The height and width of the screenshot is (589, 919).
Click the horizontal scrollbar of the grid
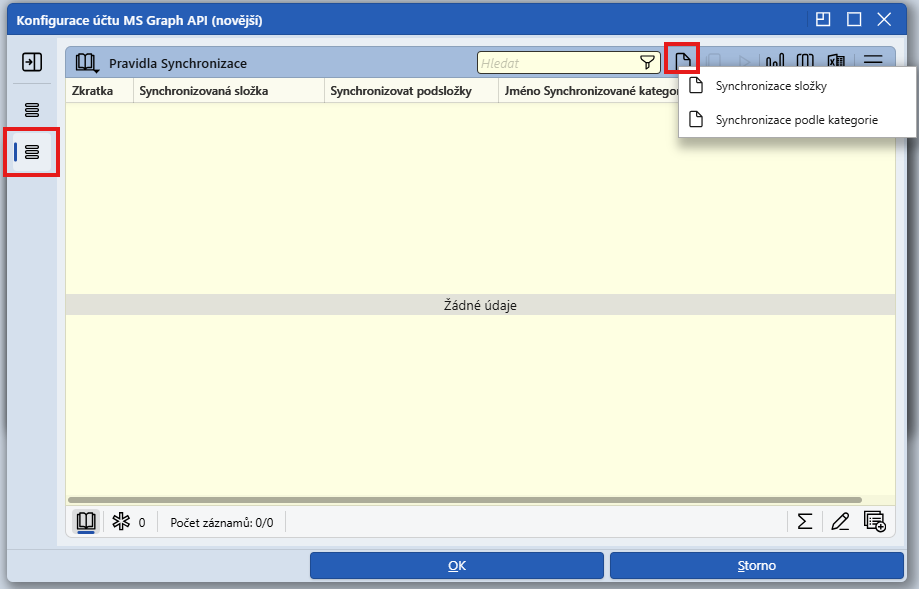(465, 500)
